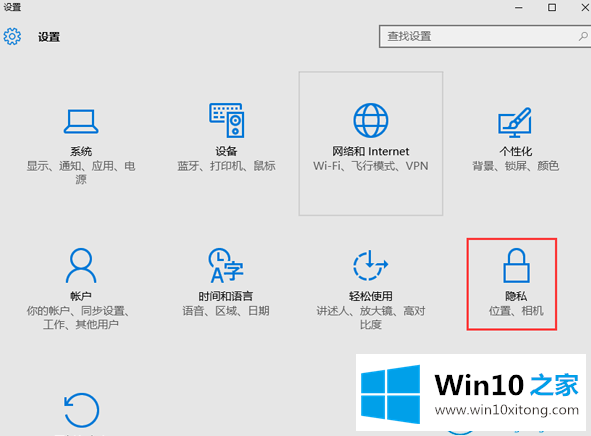Click the 个性化 label text
Screen dimensions: 591x436
[515, 151]
